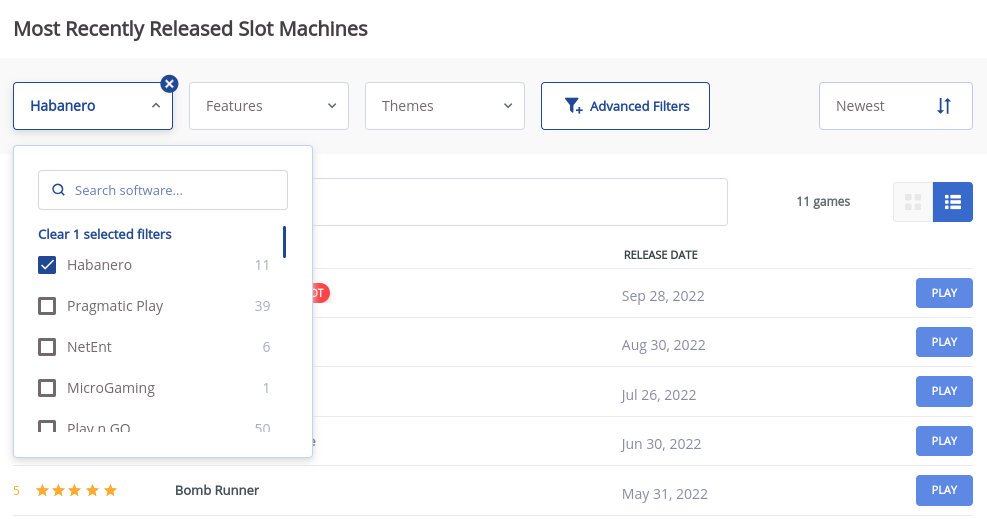
Task: Clear the Habanero filter with the X icon
Action: point(170,84)
